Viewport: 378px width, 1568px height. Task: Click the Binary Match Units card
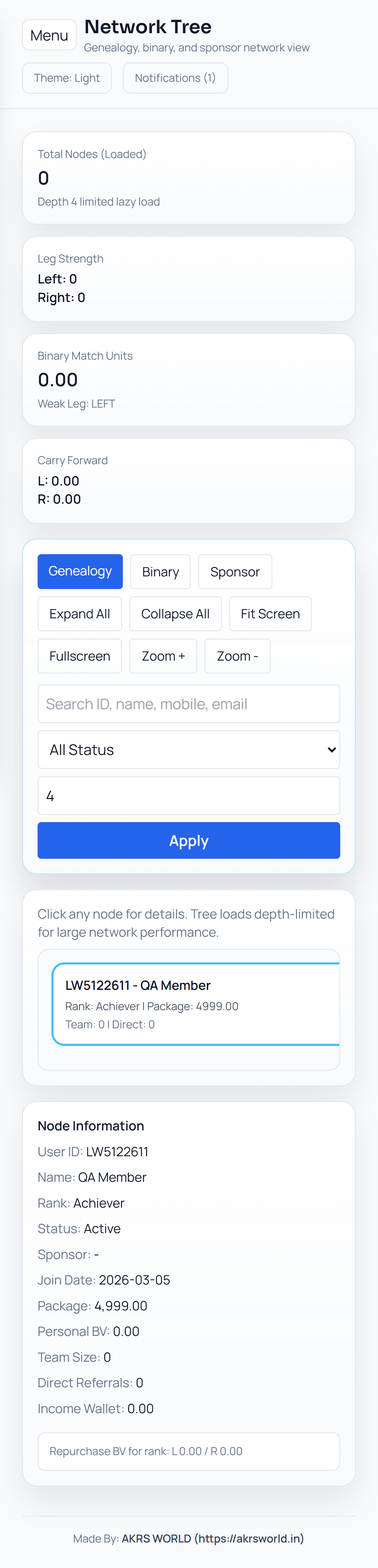click(x=189, y=379)
